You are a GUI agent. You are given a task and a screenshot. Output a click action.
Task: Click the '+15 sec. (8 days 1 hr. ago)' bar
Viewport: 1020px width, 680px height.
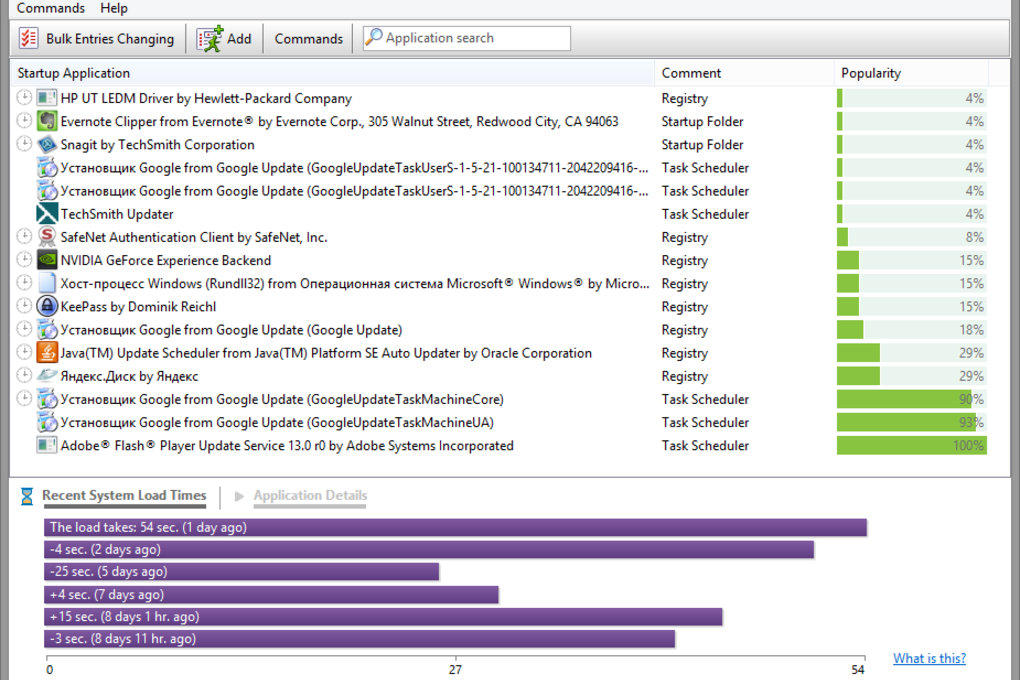383,616
